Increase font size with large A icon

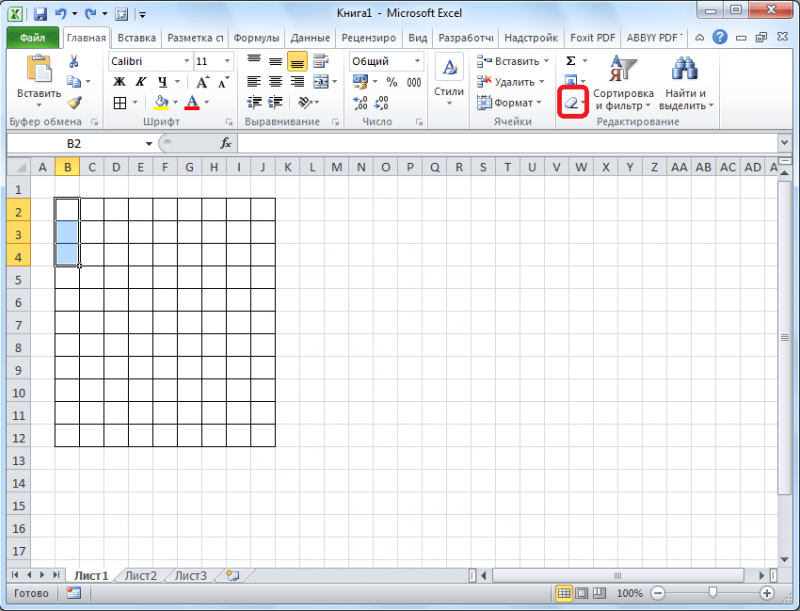click(202, 82)
